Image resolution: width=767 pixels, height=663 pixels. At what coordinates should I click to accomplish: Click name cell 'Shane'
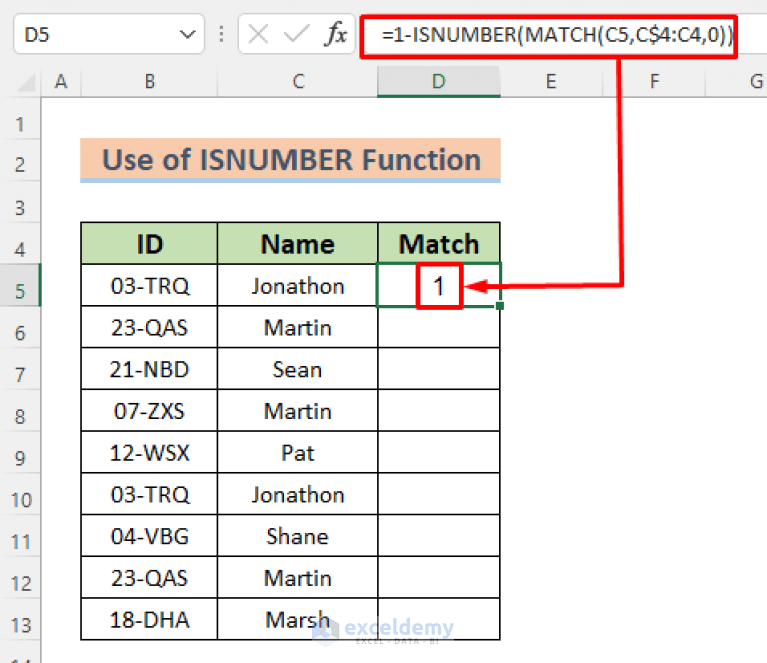click(298, 536)
